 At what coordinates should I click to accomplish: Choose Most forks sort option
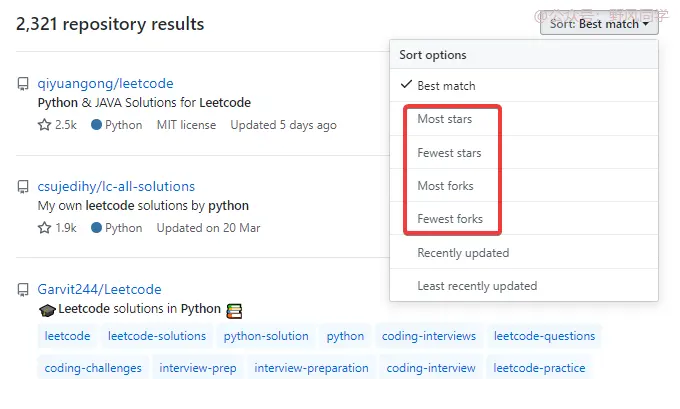point(445,186)
